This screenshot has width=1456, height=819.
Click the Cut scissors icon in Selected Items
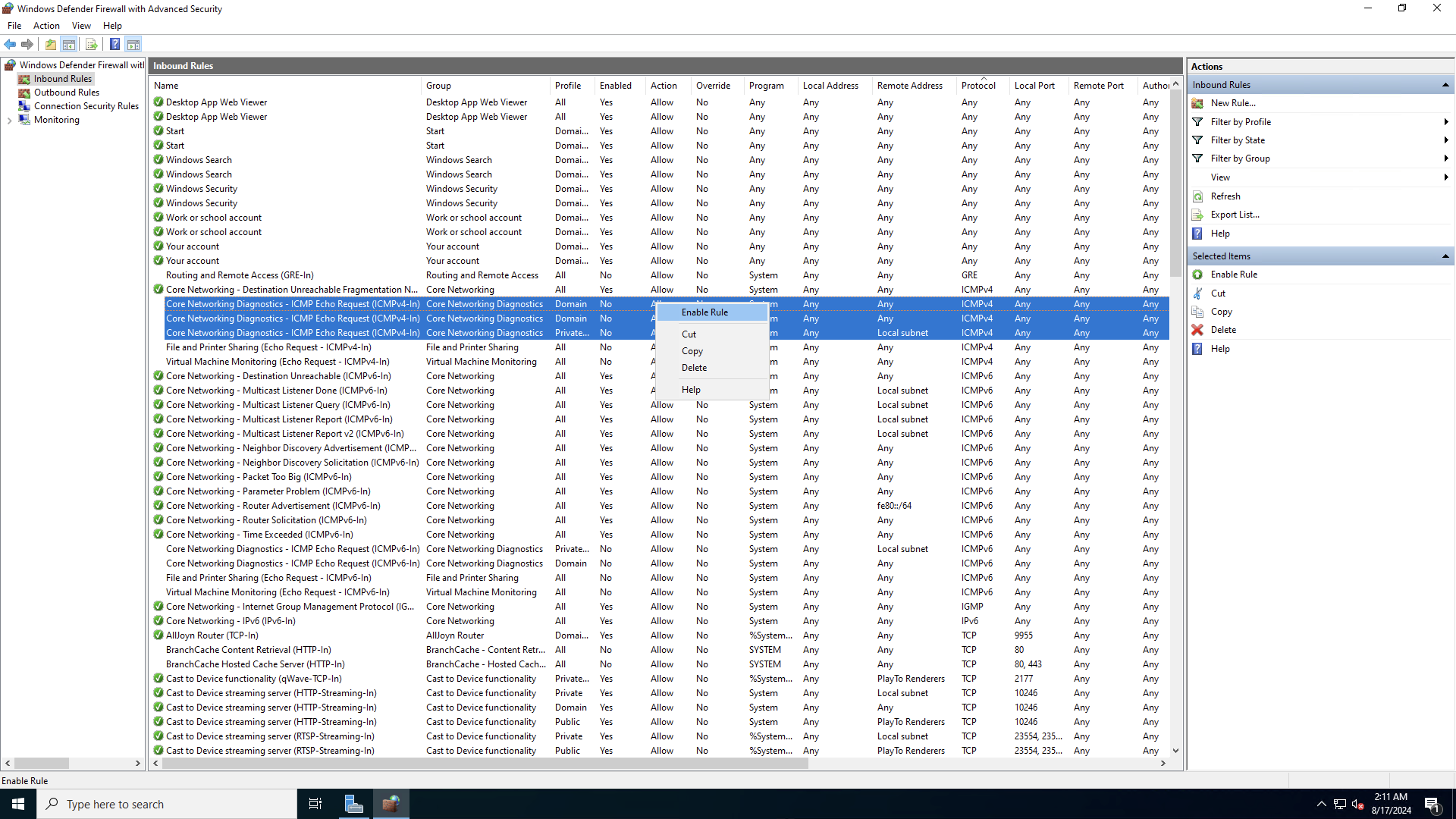1197,293
